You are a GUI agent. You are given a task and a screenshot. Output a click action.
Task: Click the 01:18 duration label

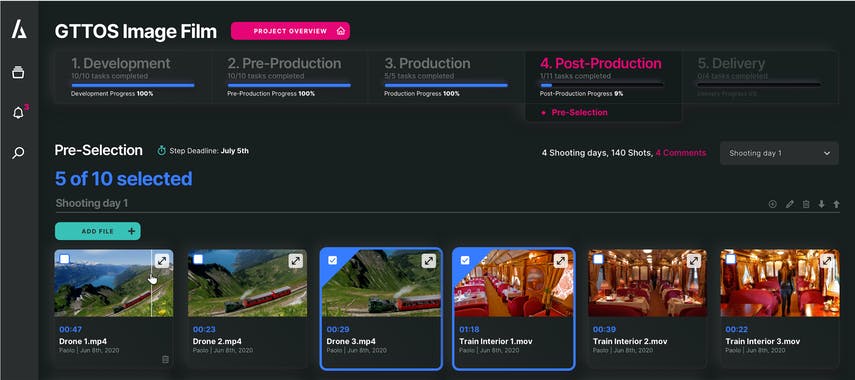click(469, 329)
